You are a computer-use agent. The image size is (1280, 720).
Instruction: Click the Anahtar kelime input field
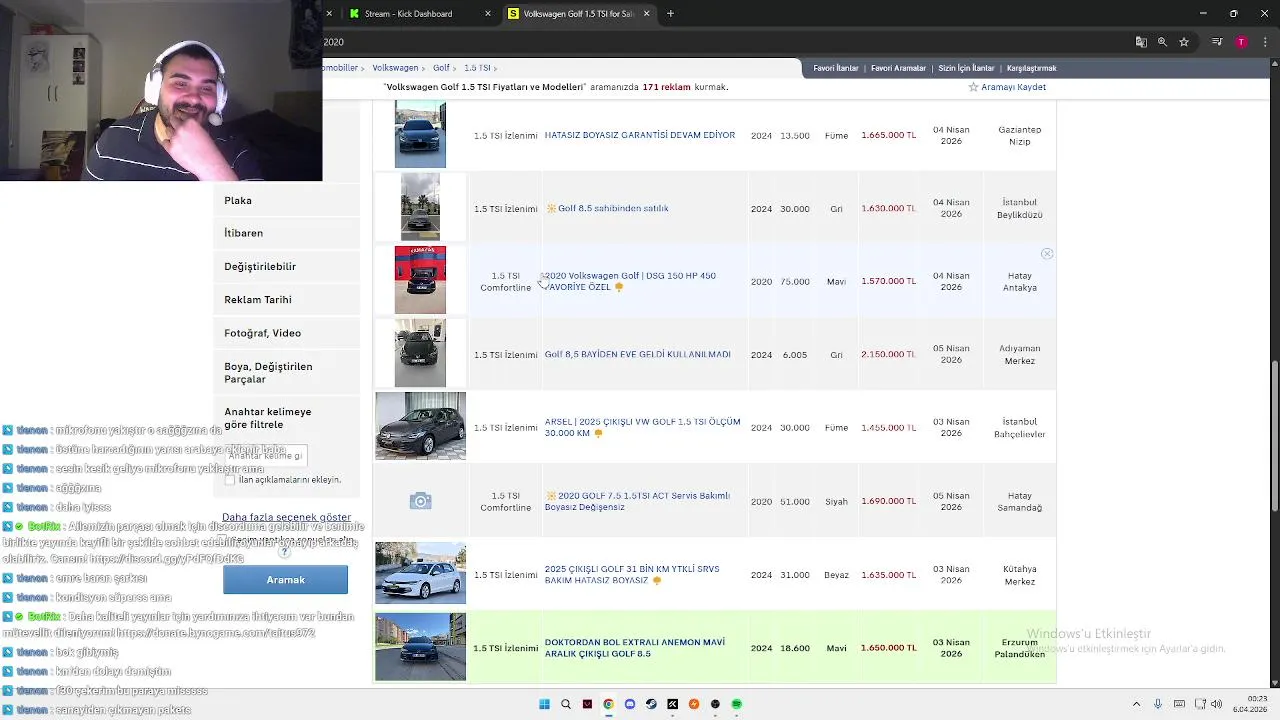tap(265, 456)
